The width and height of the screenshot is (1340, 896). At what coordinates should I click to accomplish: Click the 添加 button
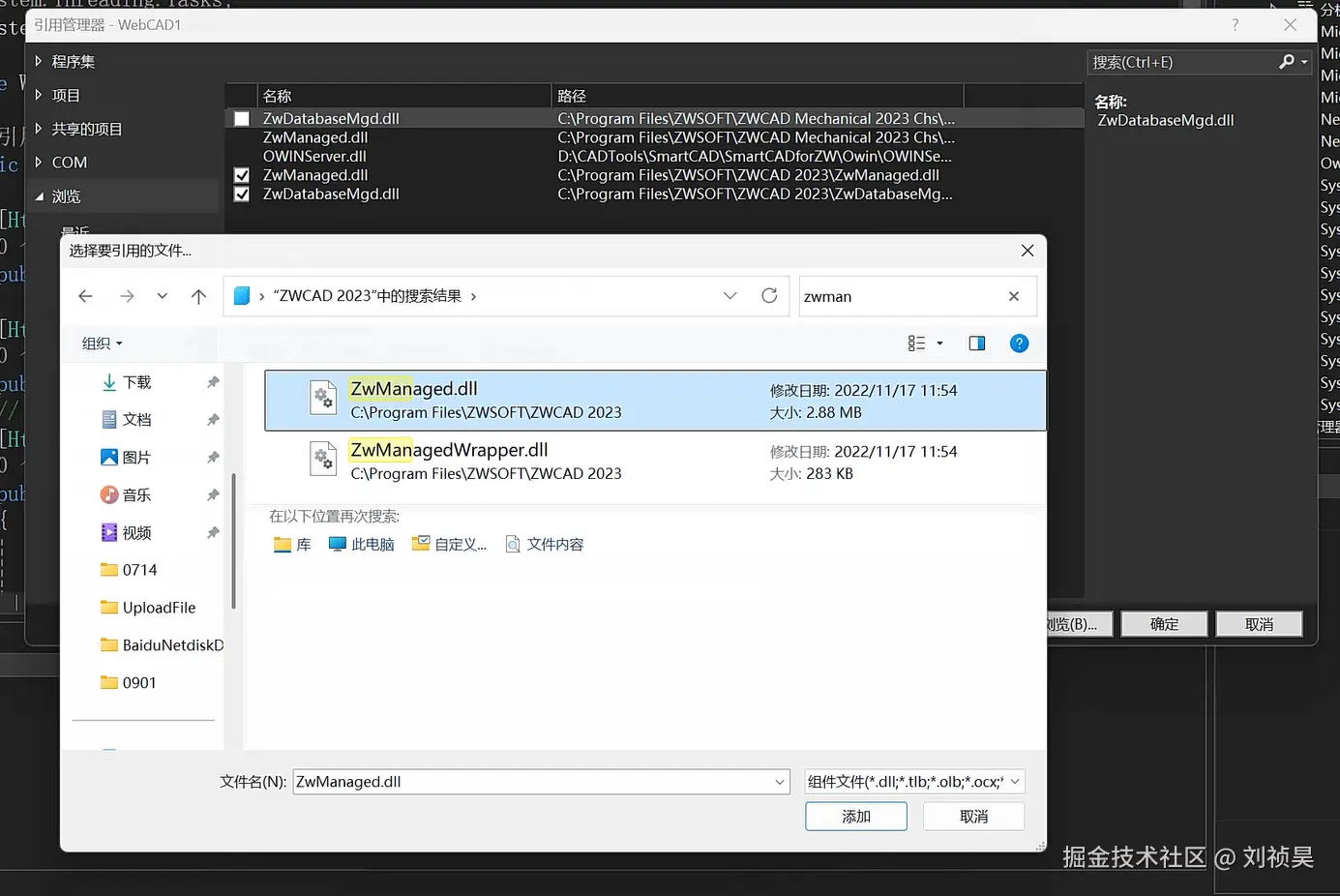coord(856,817)
